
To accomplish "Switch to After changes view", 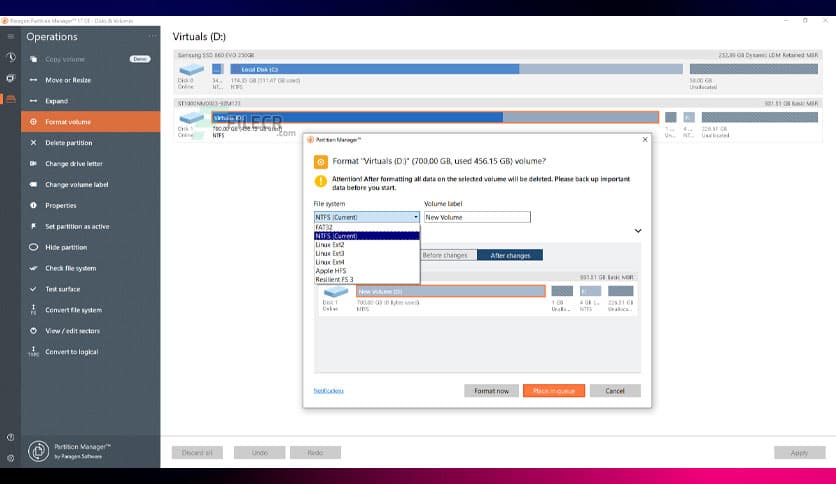I will 510,255.
